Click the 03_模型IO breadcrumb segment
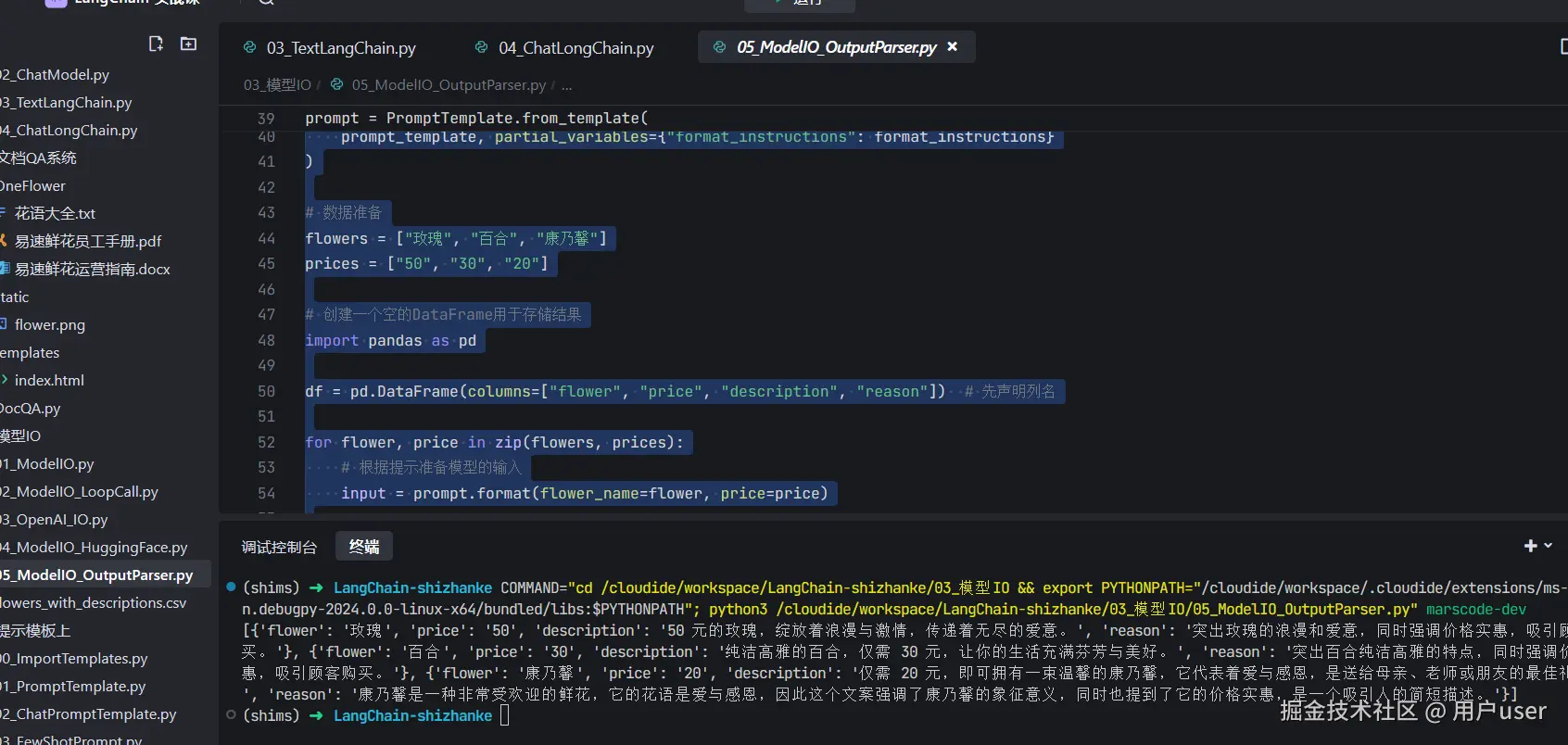Image resolution: width=1568 pixels, height=745 pixels. (277, 85)
